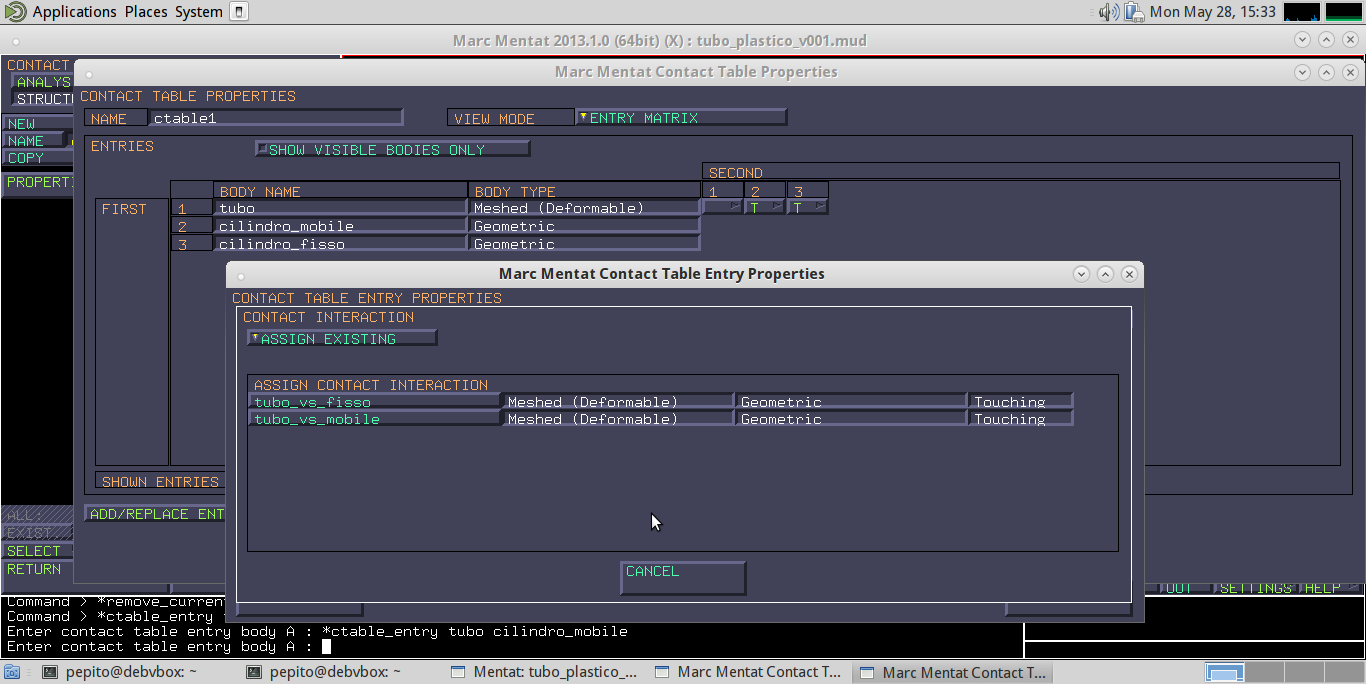Click STRUCTURAL item in top-left panel

[44, 99]
